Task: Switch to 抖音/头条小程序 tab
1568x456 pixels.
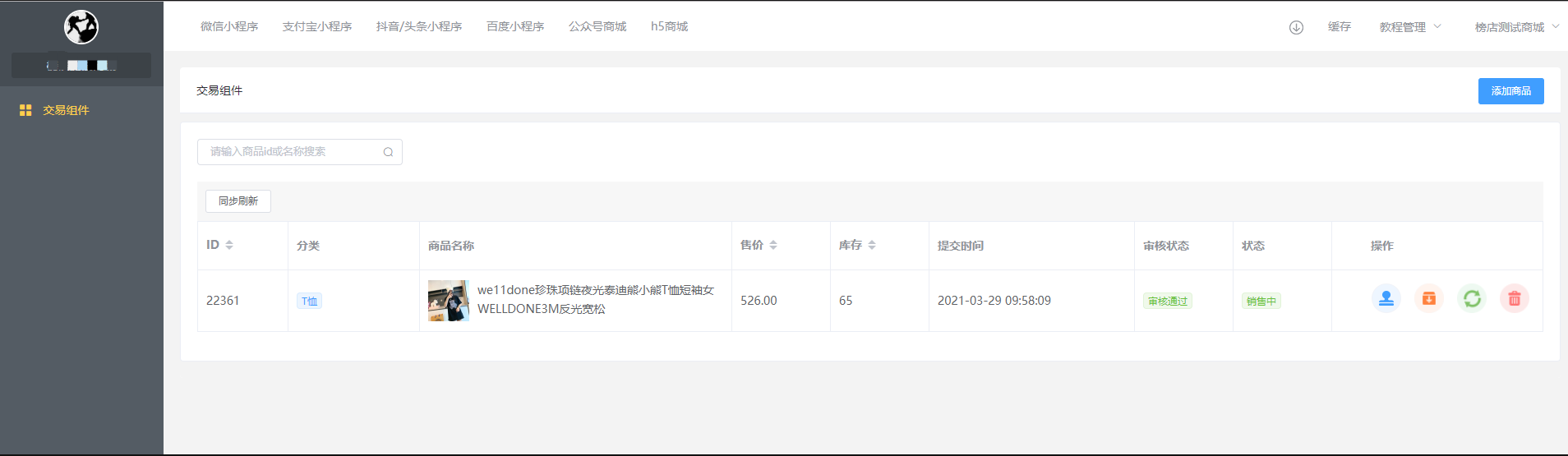Action: click(x=419, y=26)
